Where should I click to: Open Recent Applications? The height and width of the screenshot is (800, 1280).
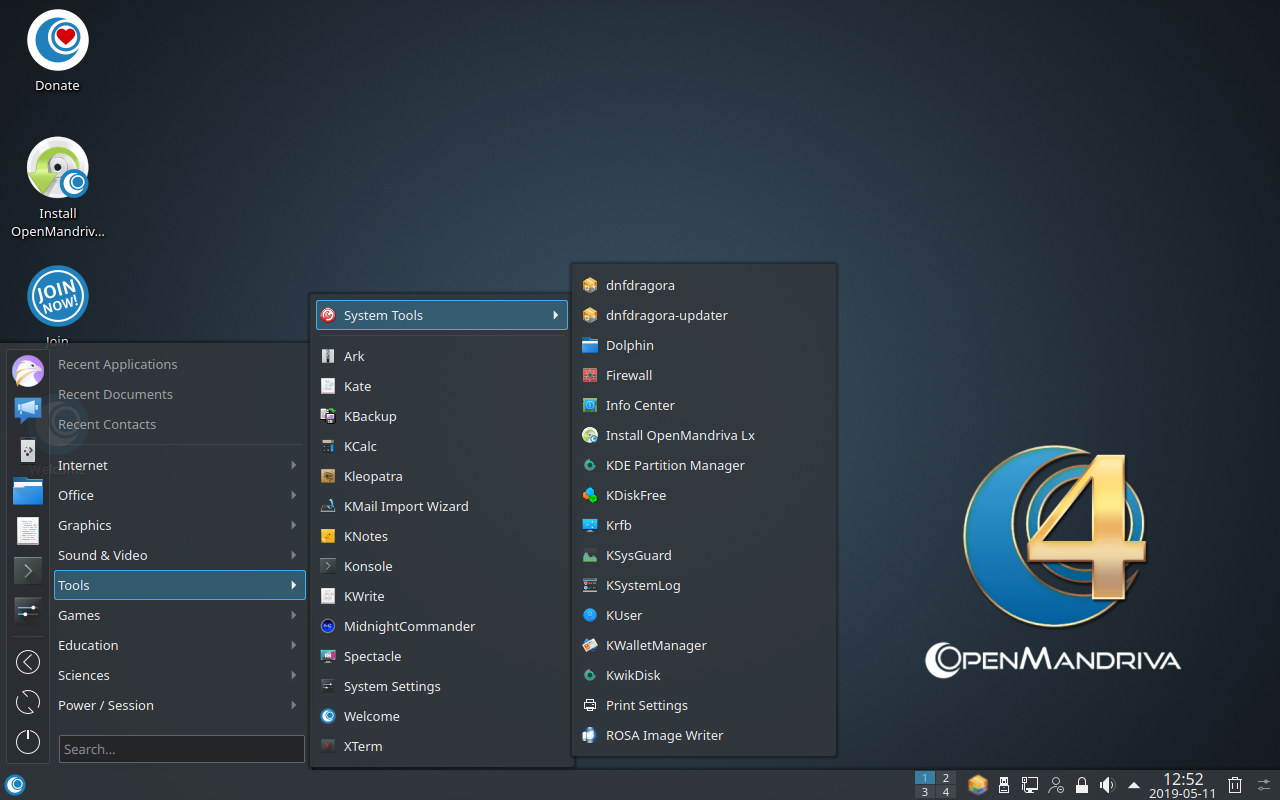[x=179, y=364]
